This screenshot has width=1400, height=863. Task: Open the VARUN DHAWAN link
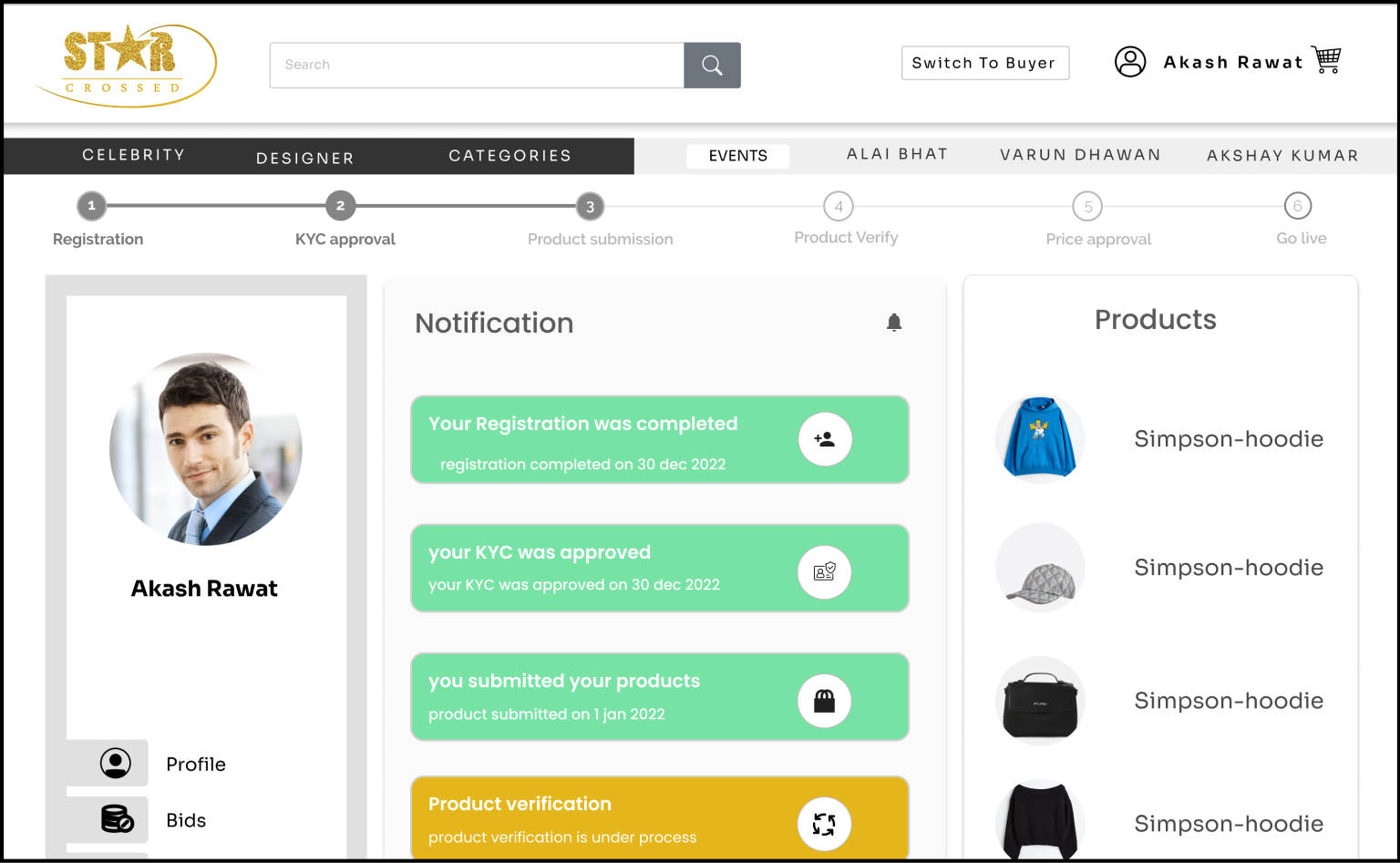(1080, 155)
